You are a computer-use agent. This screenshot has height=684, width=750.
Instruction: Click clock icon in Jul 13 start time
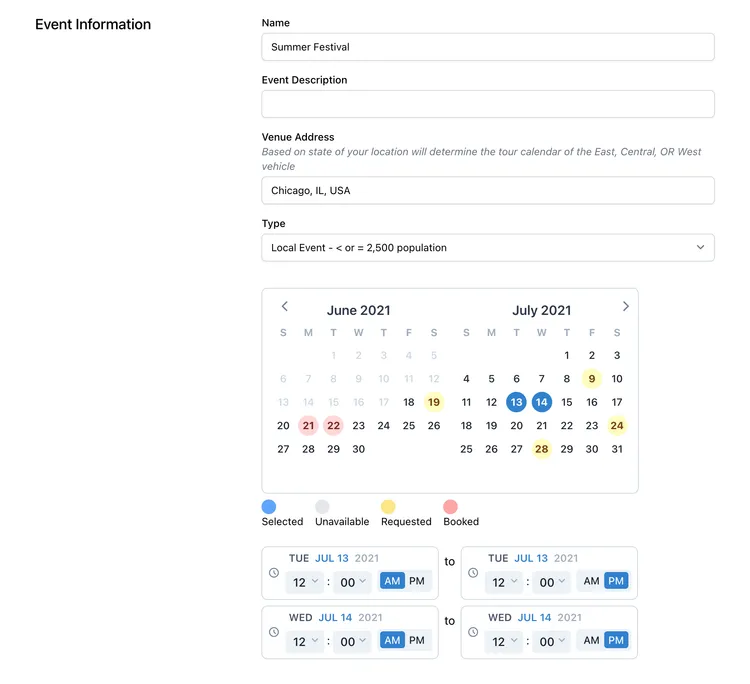(274, 573)
